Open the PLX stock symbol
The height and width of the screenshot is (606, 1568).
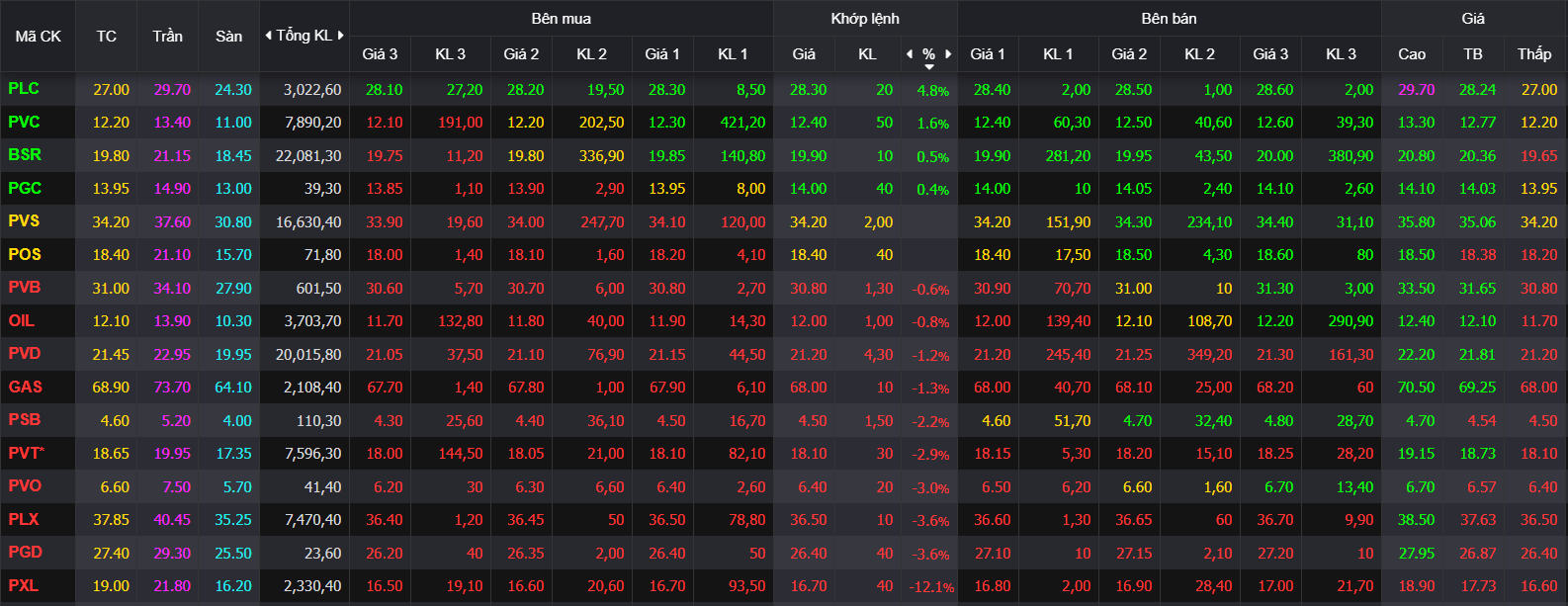(x=24, y=519)
